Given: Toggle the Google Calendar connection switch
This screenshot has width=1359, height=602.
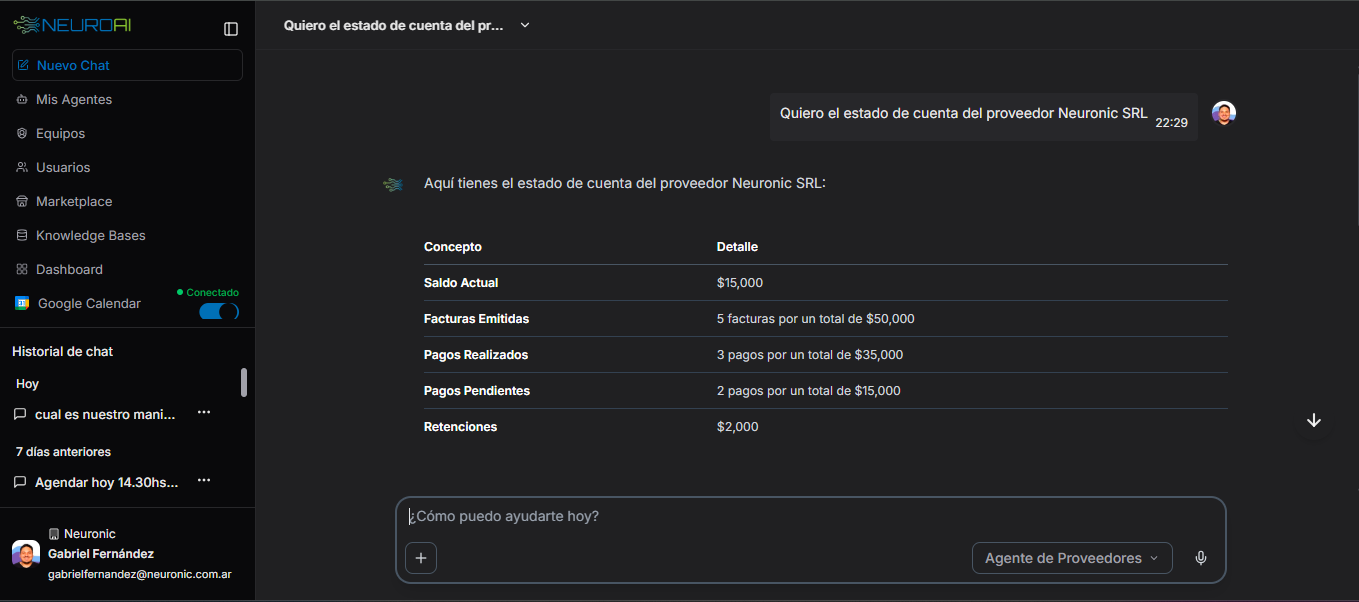Looking at the screenshot, I should click(219, 311).
